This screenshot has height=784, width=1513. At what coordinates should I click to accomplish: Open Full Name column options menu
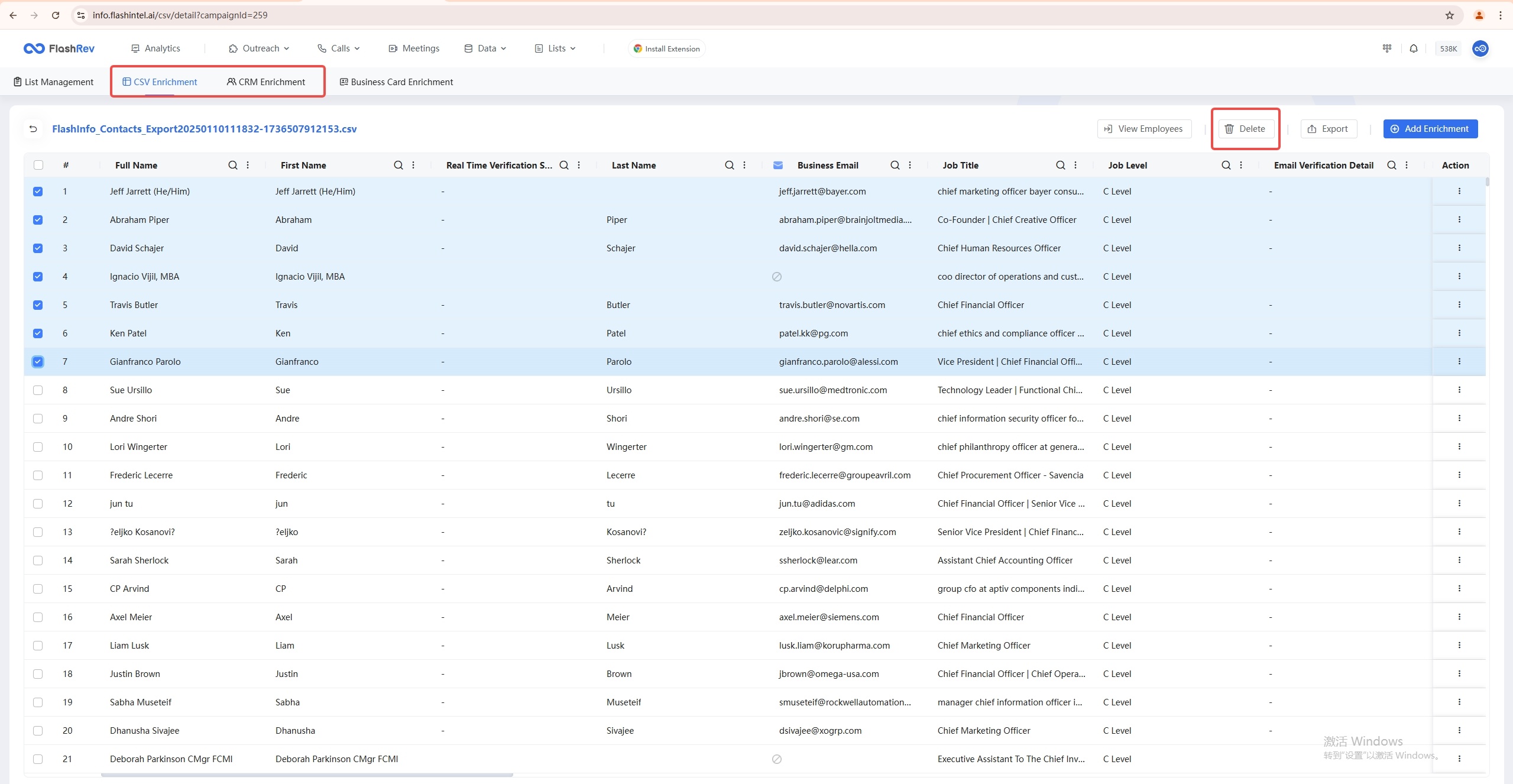pos(248,166)
